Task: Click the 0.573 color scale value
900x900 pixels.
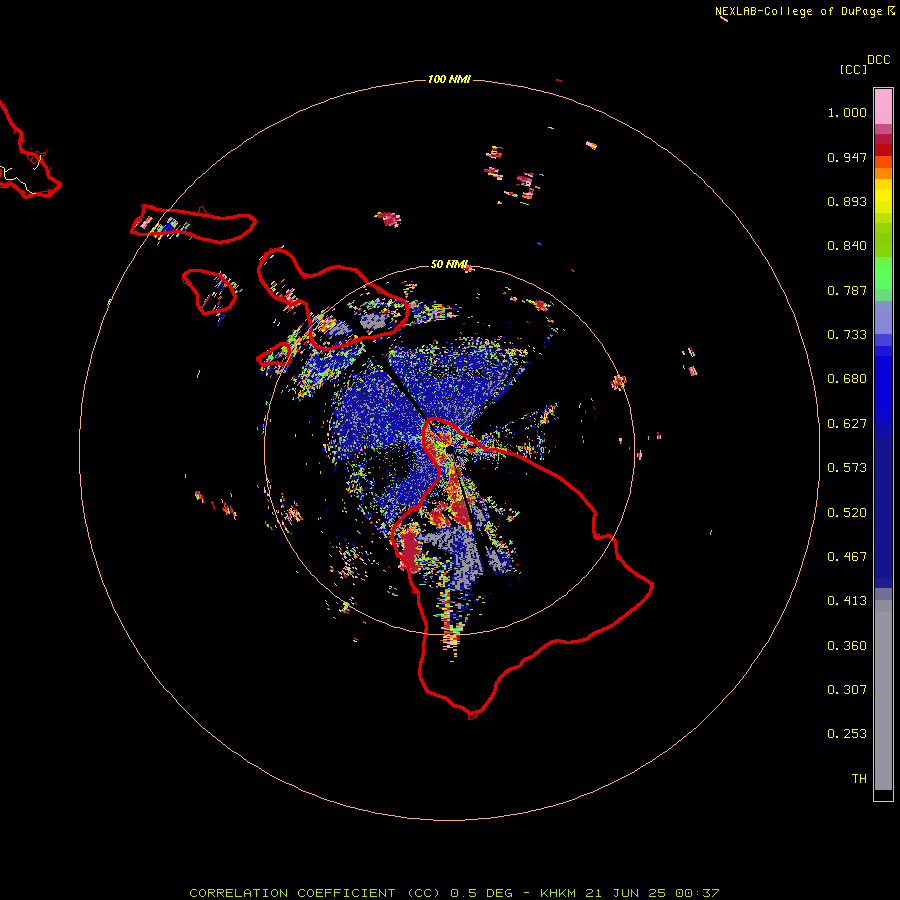Action: coord(847,468)
